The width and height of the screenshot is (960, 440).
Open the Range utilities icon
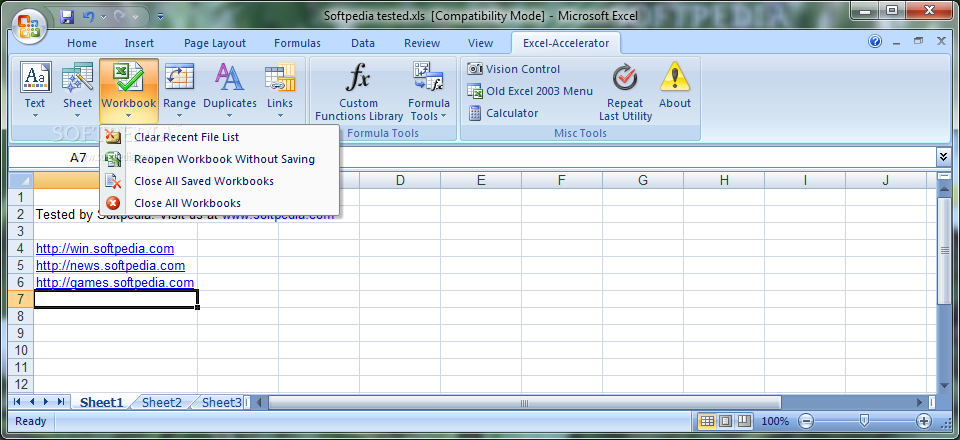pos(179,77)
